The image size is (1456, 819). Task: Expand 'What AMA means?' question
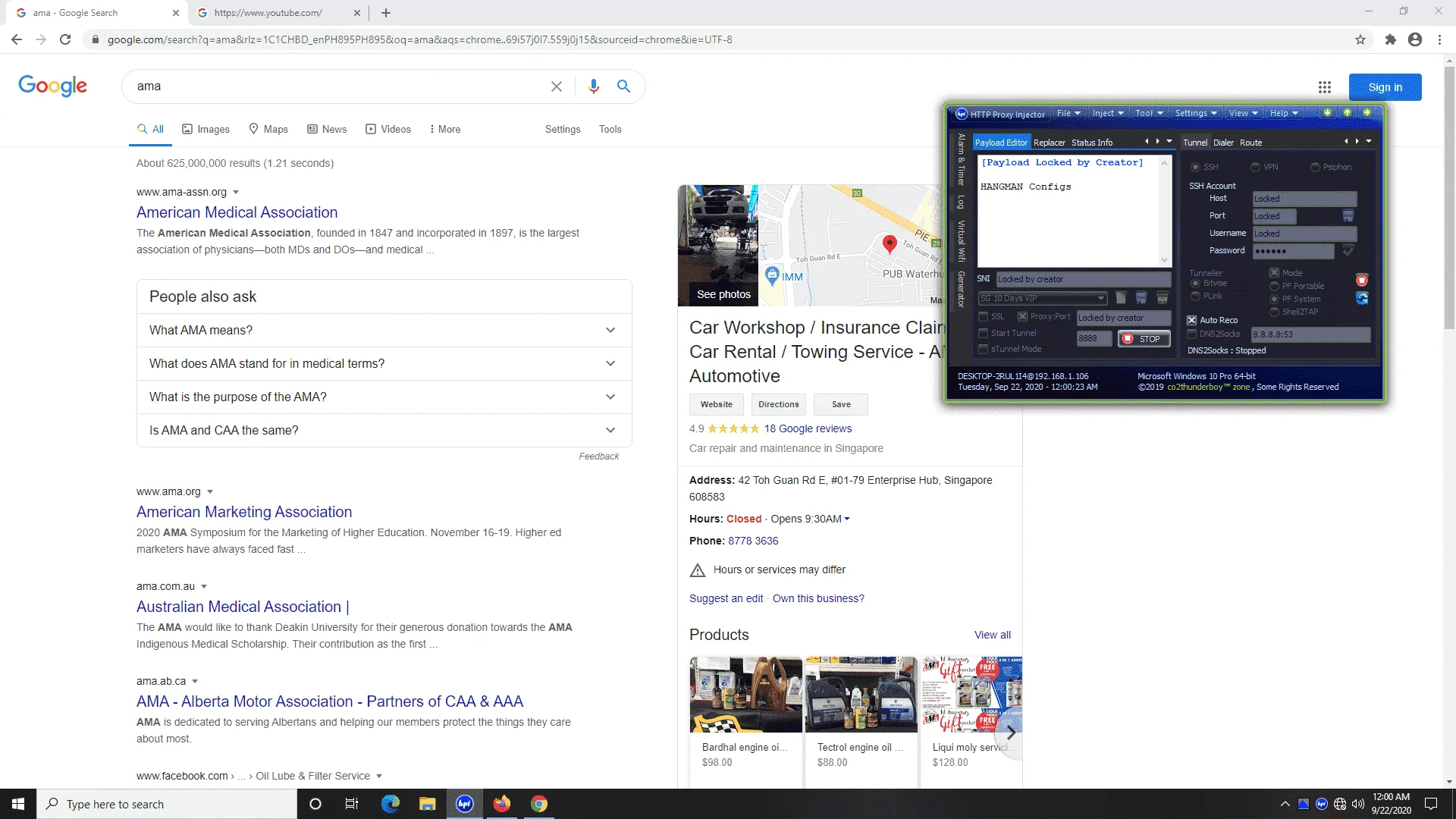(x=384, y=331)
